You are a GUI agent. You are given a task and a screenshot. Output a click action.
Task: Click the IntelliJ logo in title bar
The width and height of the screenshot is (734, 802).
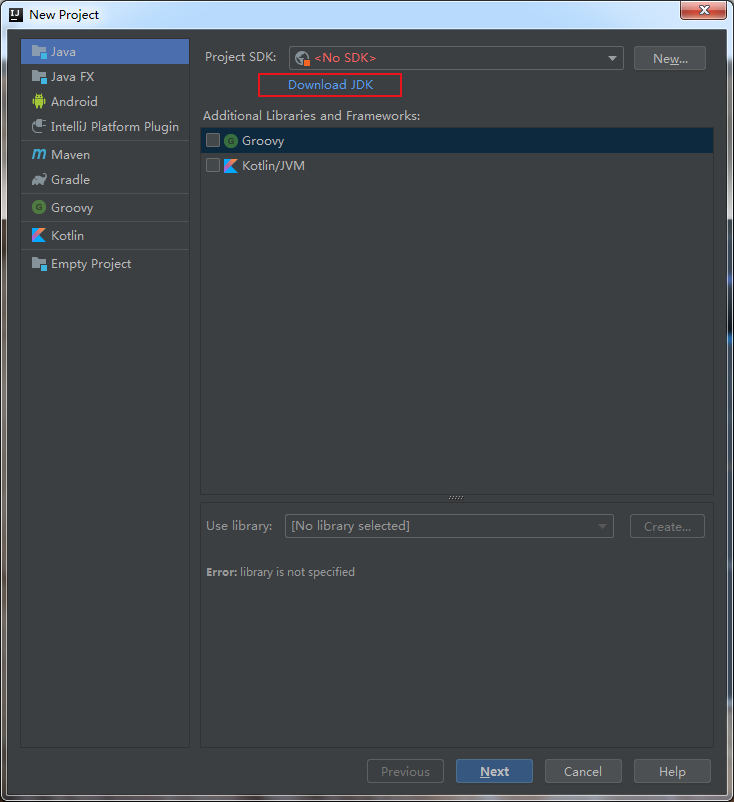click(x=16, y=14)
